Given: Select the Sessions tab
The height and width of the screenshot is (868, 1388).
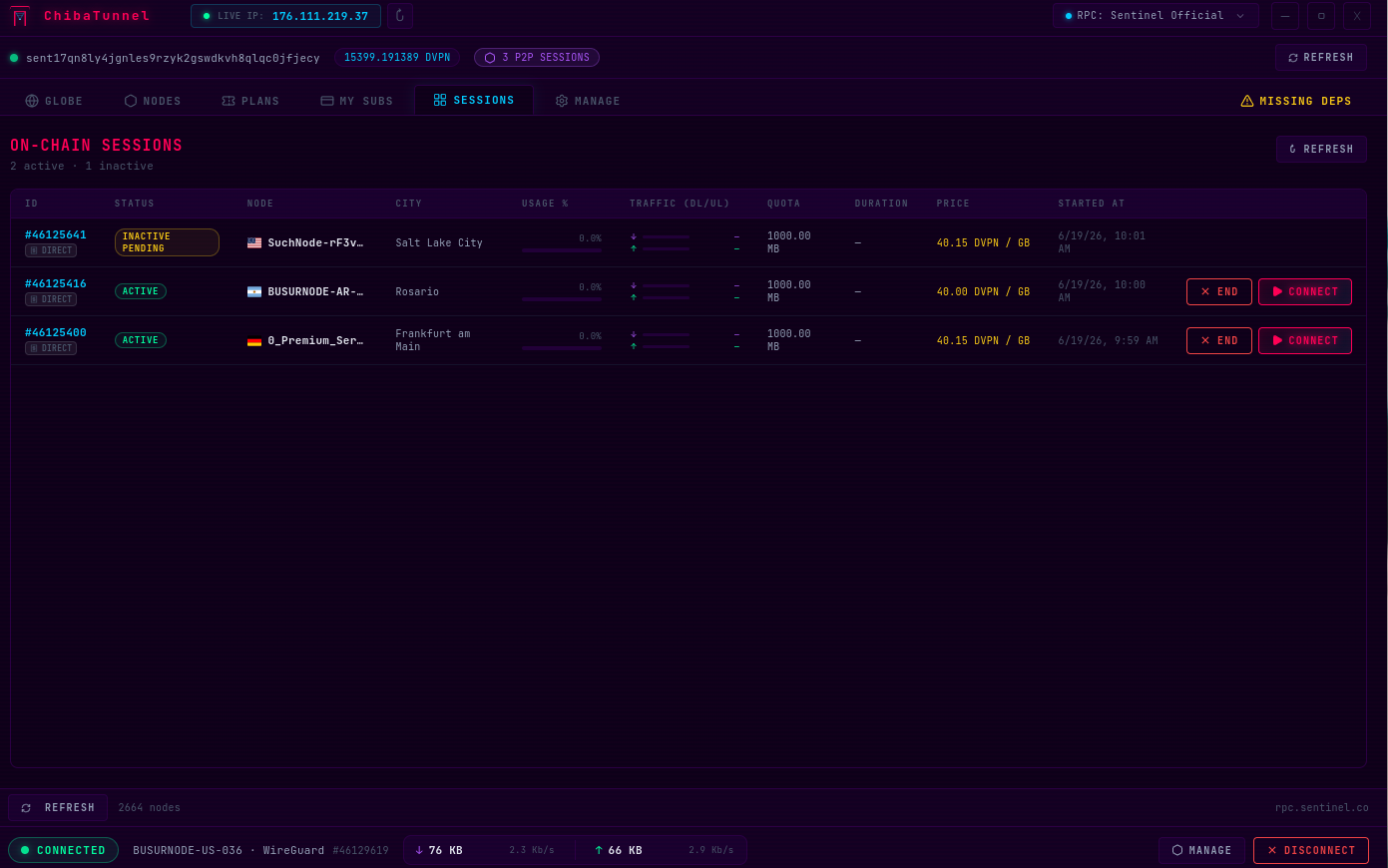Looking at the screenshot, I should 474,100.
